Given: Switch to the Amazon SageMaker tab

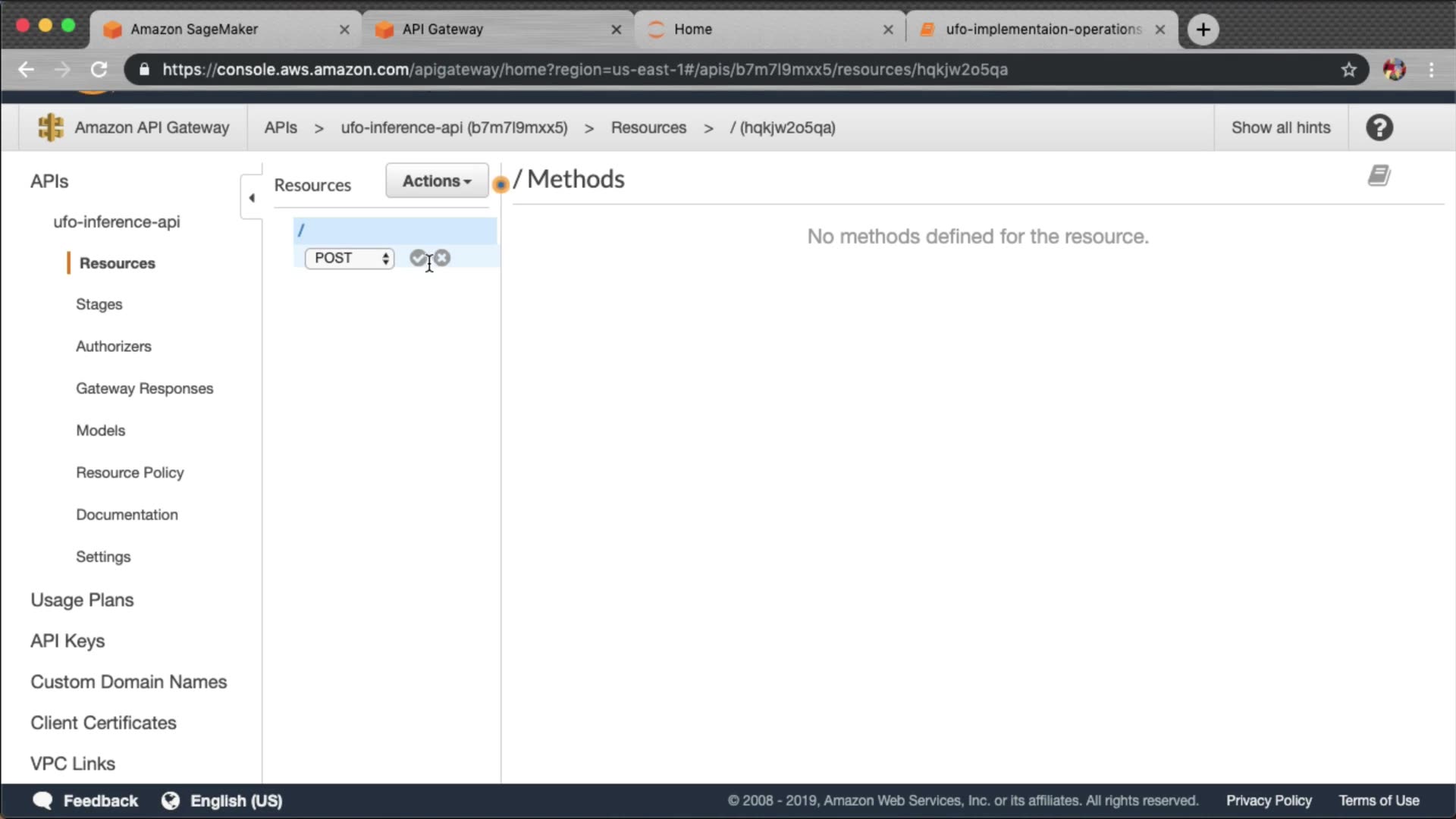Looking at the screenshot, I should tap(194, 30).
